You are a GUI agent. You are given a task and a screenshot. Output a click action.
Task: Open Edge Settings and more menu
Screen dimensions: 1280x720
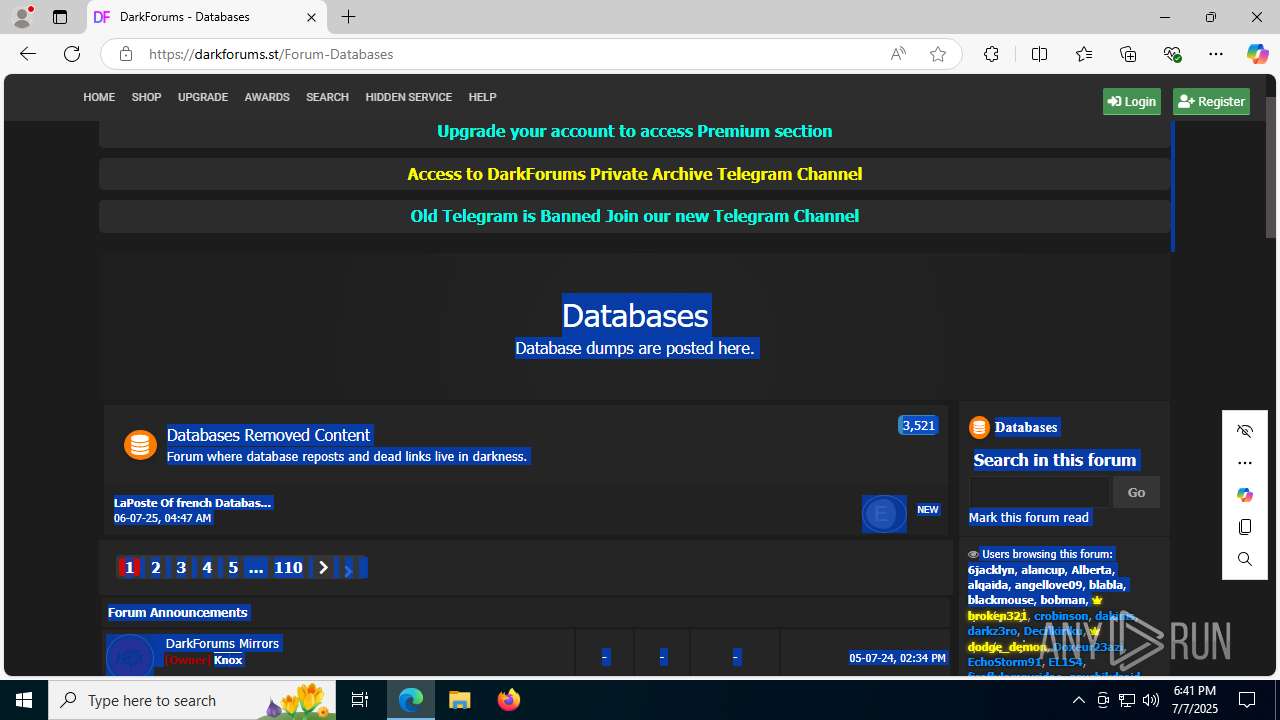(x=1216, y=54)
